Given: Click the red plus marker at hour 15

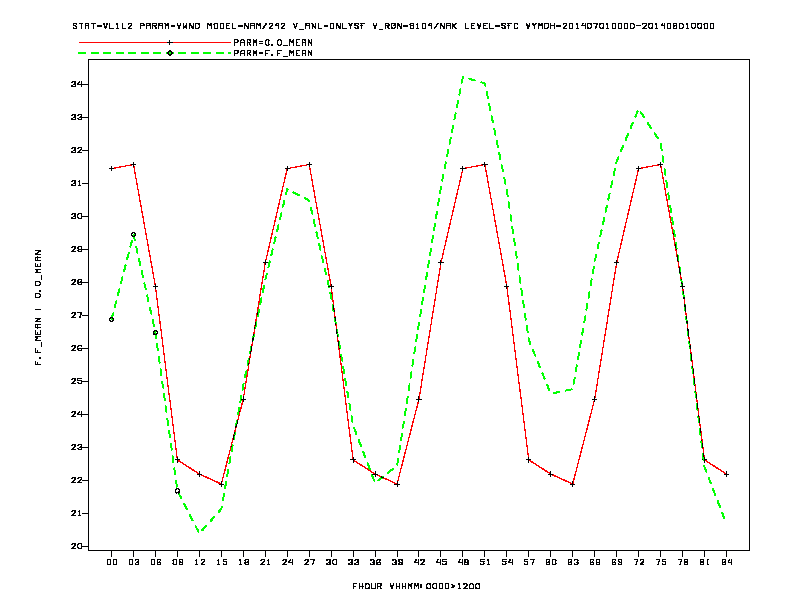Looking at the screenshot, I should pos(221,484).
